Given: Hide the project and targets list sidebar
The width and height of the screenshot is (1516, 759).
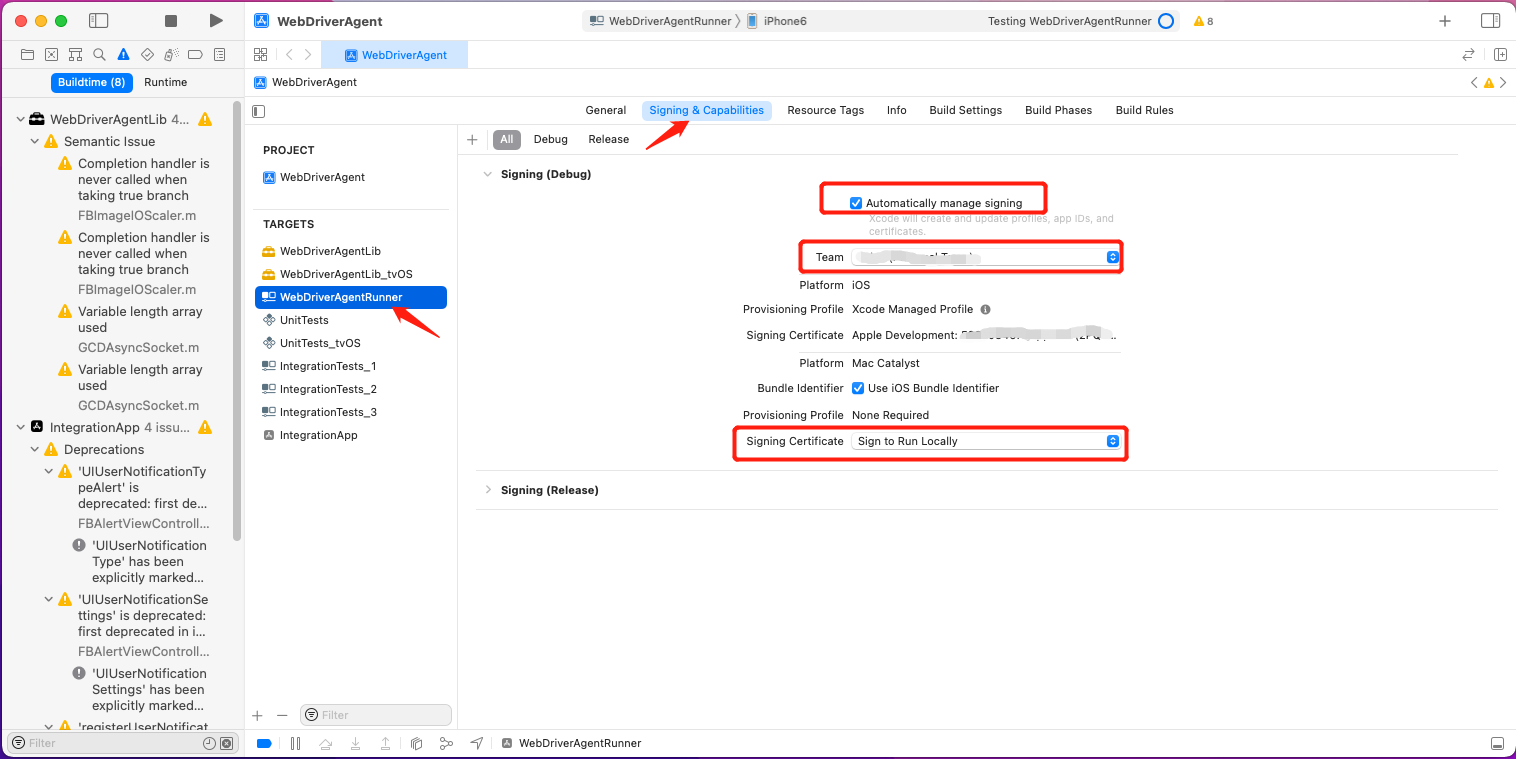Looking at the screenshot, I should tap(259, 111).
